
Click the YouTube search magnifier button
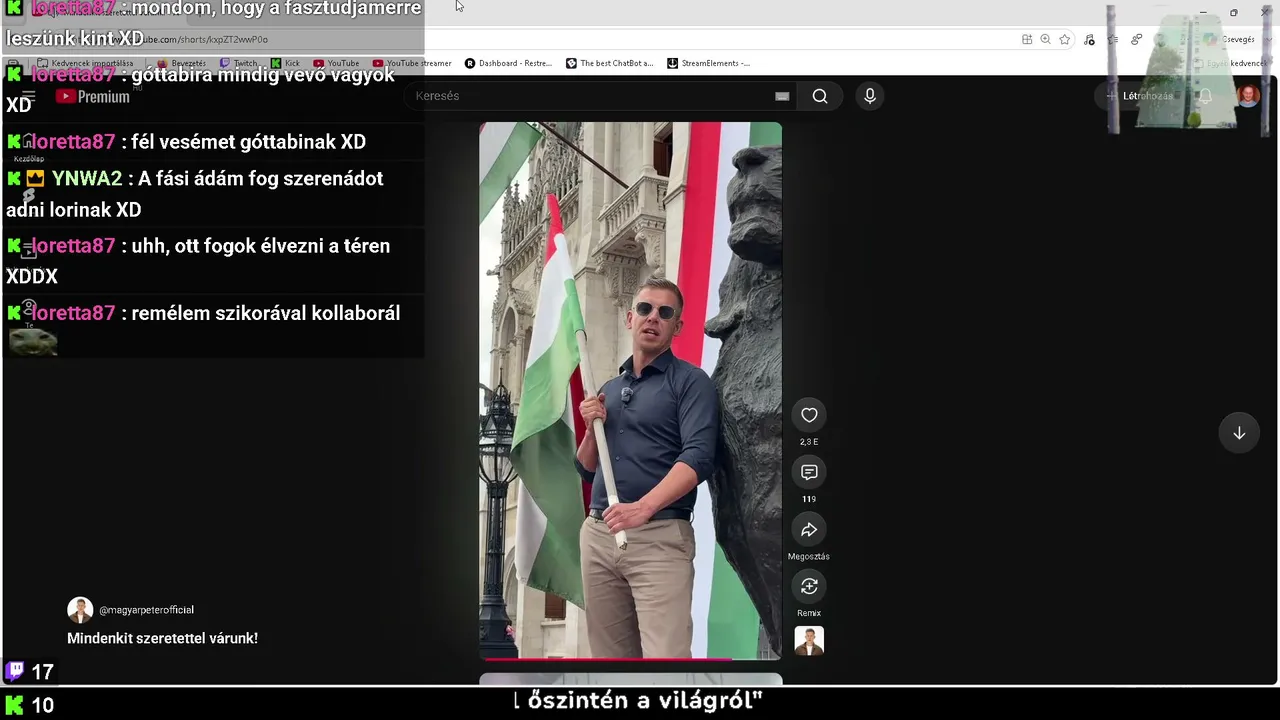[820, 96]
